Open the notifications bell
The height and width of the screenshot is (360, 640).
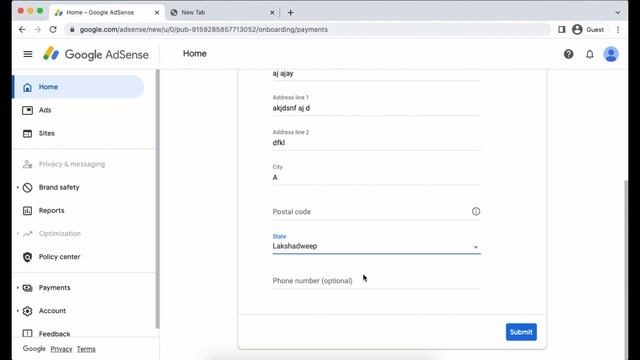coord(590,54)
